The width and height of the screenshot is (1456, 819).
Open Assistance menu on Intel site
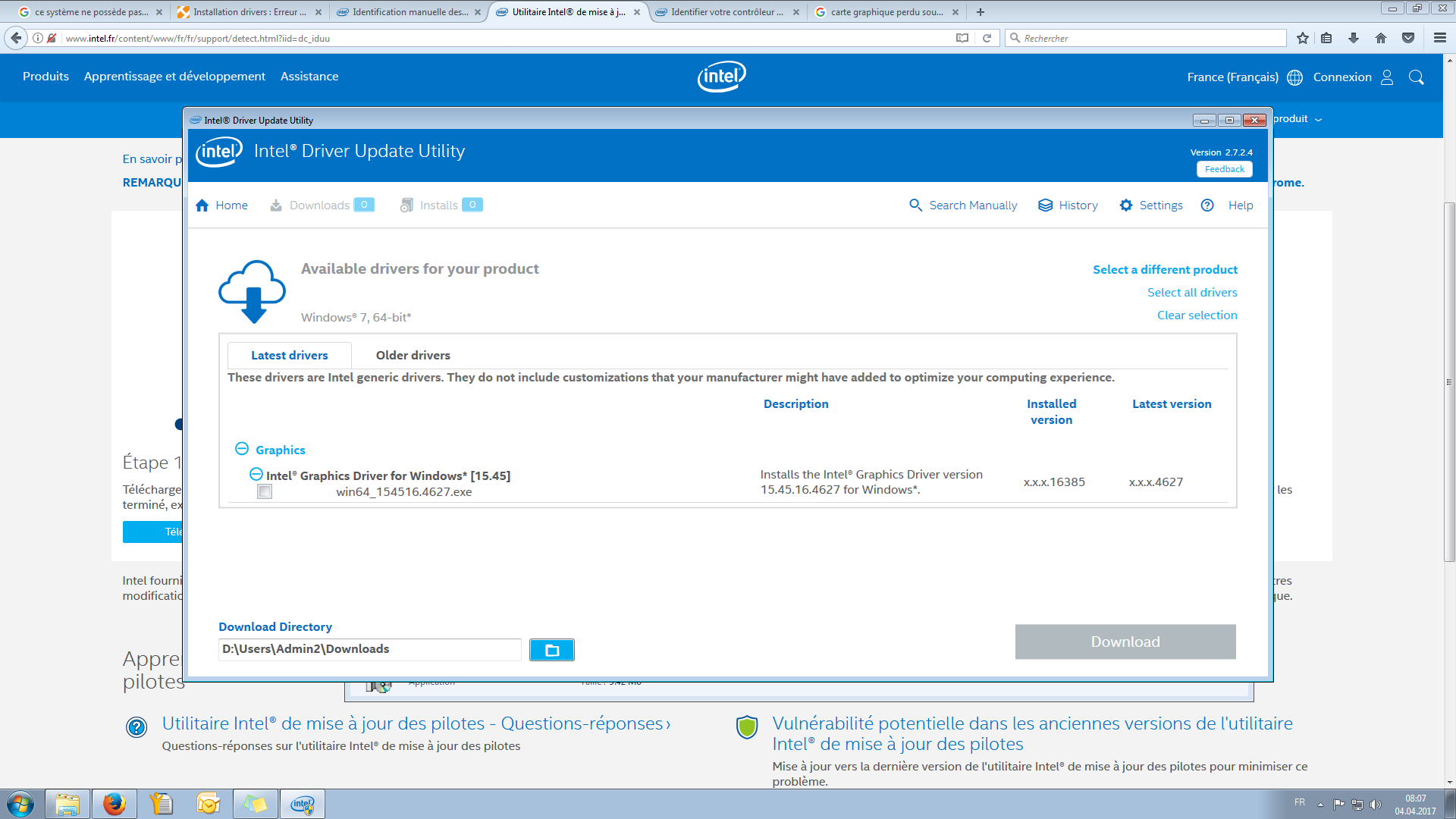[x=309, y=77]
